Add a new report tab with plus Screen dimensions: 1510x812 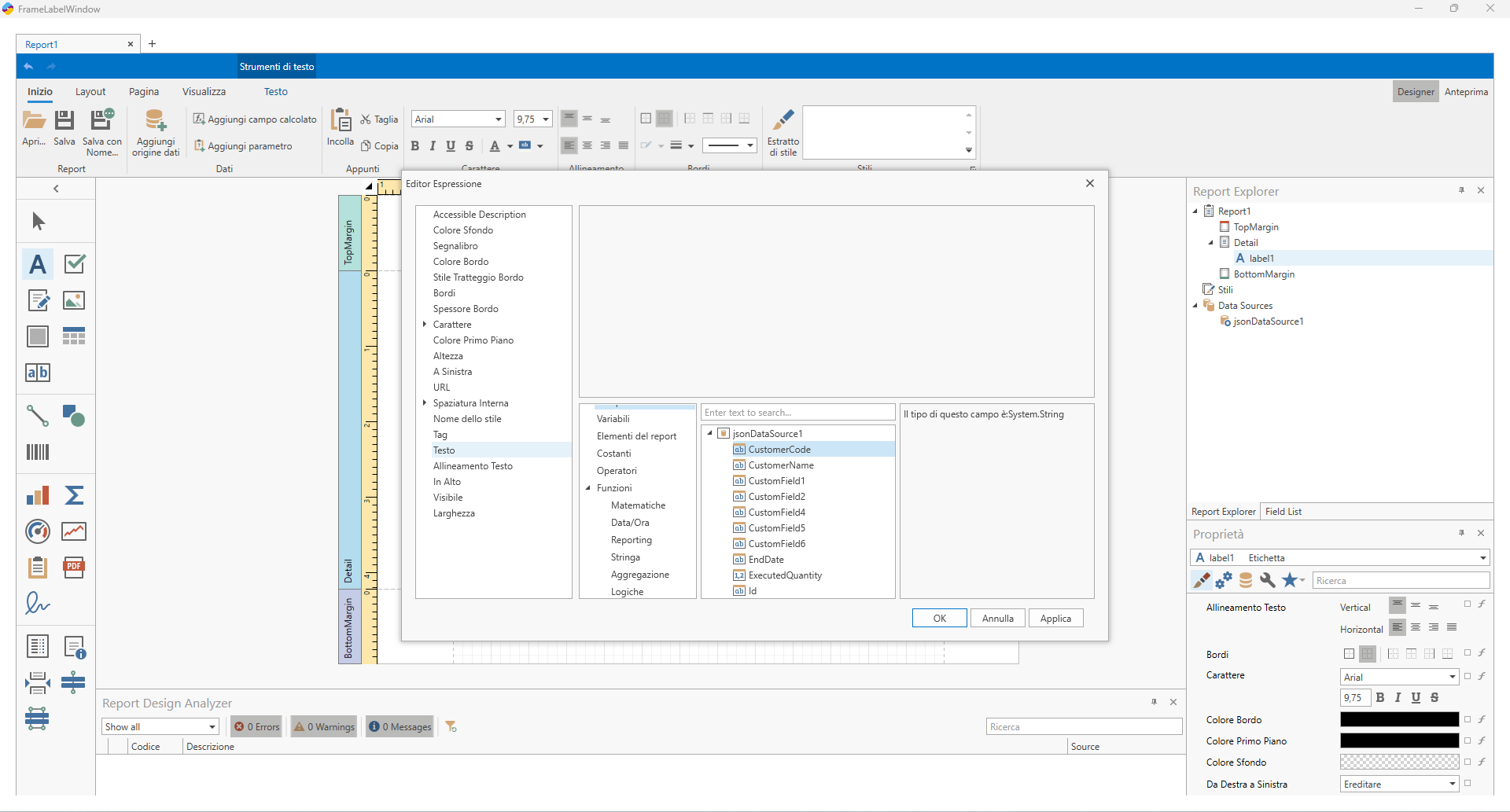click(153, 44)
